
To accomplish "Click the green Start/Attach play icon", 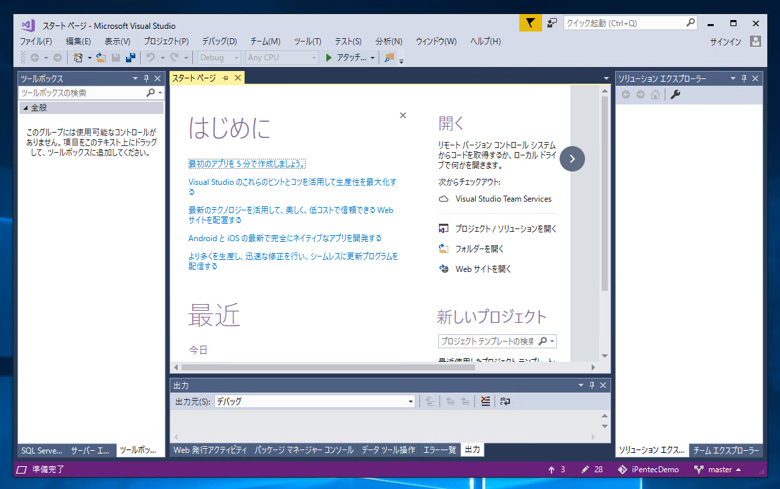I will click(328, 58).
